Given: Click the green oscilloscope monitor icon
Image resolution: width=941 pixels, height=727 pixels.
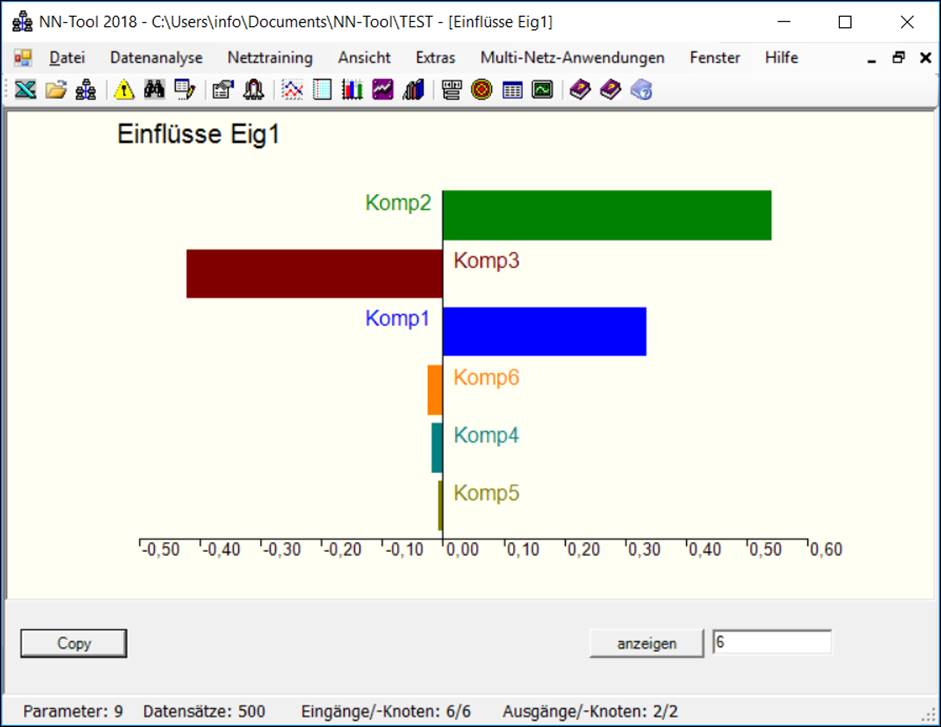Looking at the screenshot, I should click(x=541, y=90).
